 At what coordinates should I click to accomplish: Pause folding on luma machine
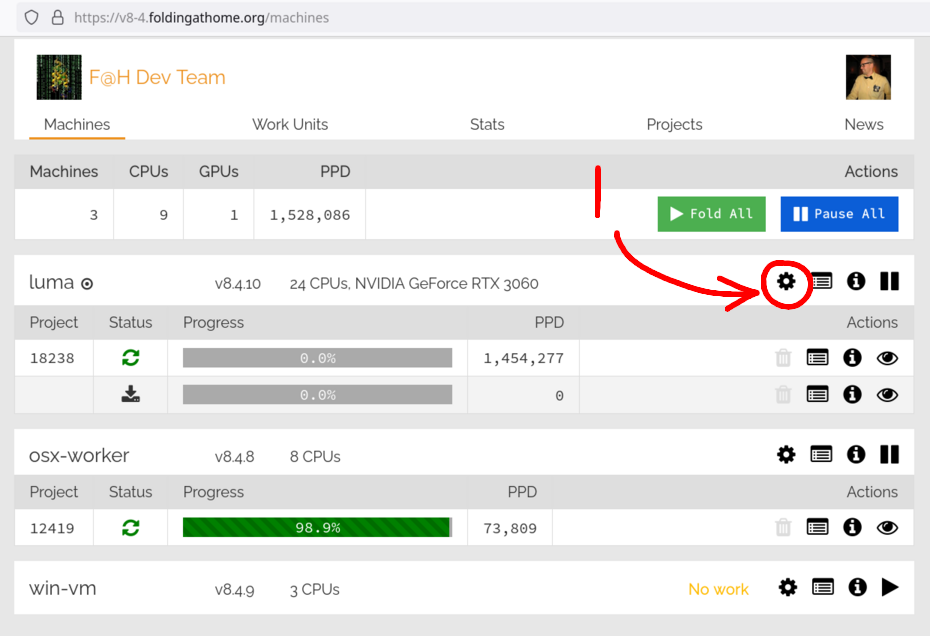click(890, 281)
